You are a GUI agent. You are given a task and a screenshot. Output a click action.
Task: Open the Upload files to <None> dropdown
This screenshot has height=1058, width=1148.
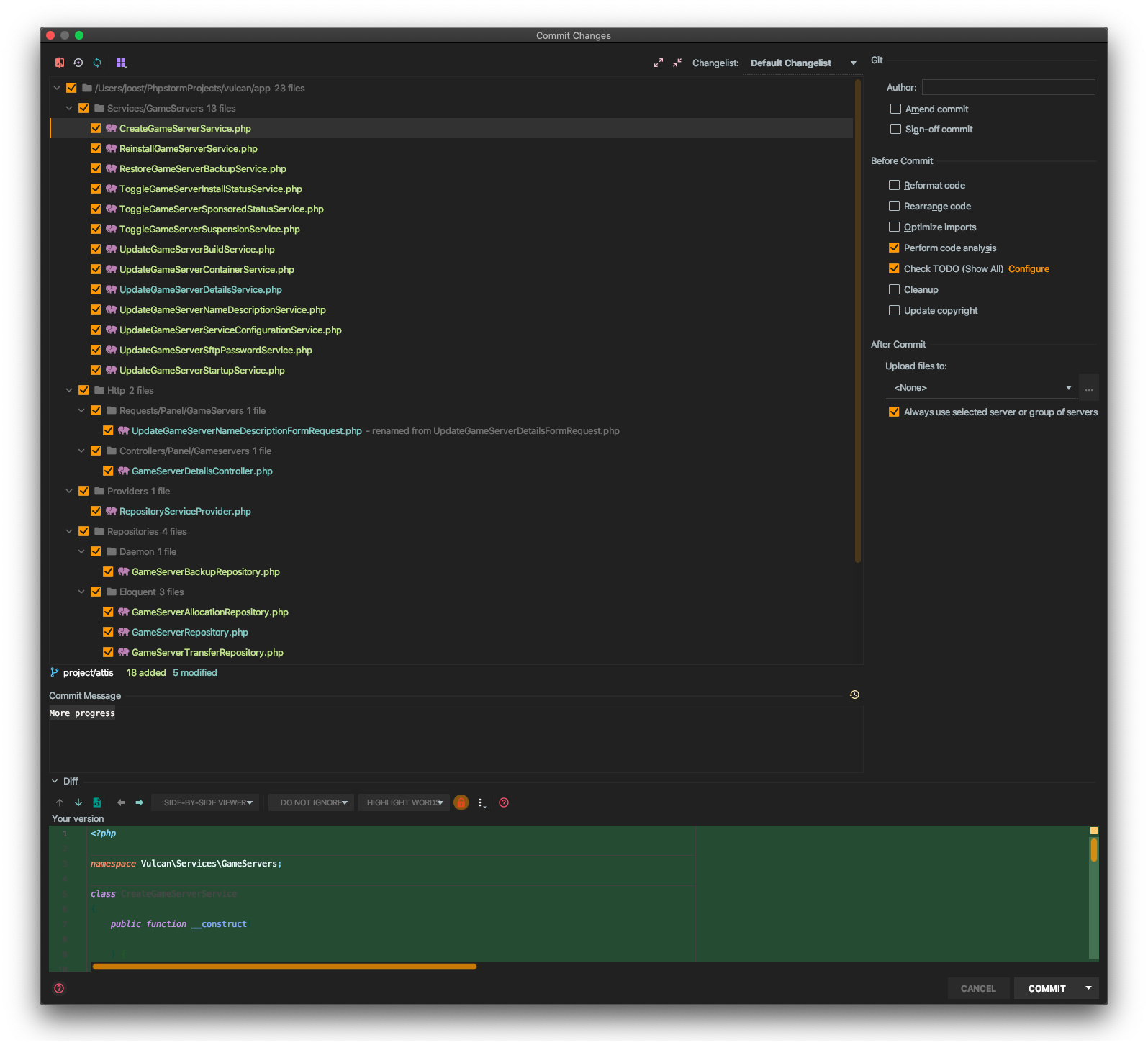click(x=982, y=388)
